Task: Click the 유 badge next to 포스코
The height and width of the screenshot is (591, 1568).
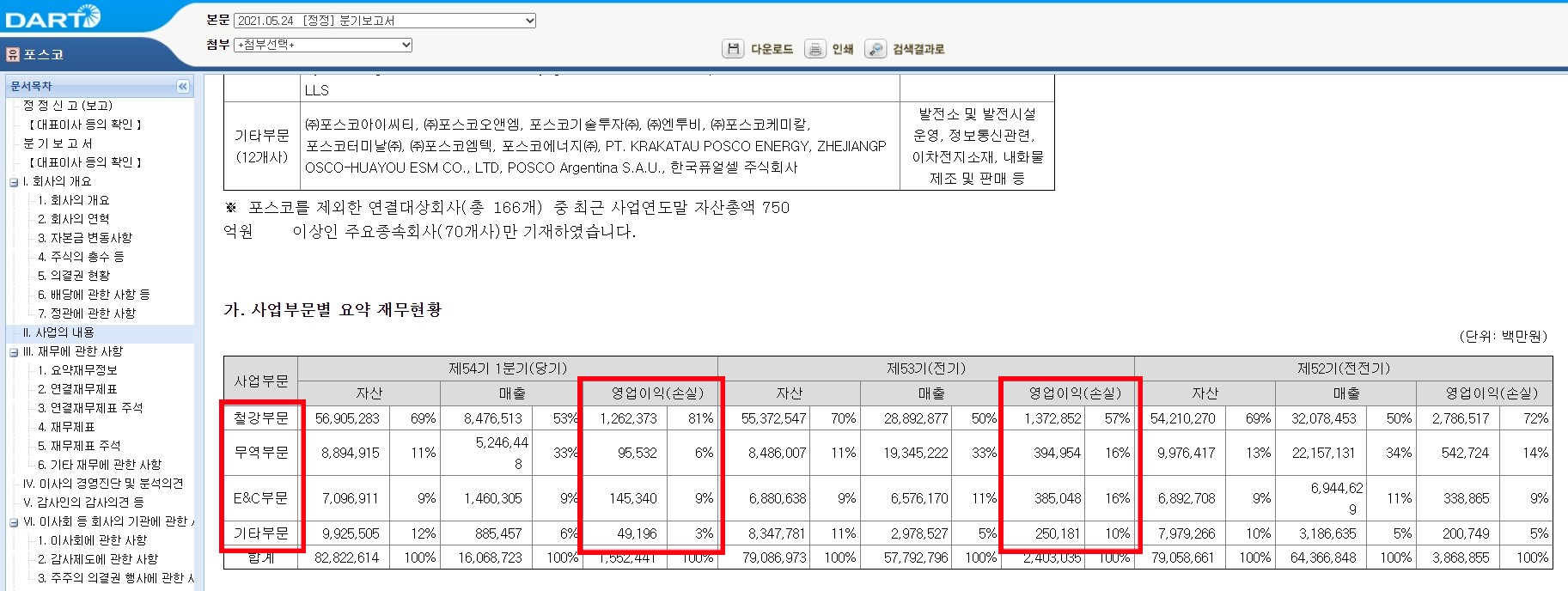Action: [x=12, y=54]
